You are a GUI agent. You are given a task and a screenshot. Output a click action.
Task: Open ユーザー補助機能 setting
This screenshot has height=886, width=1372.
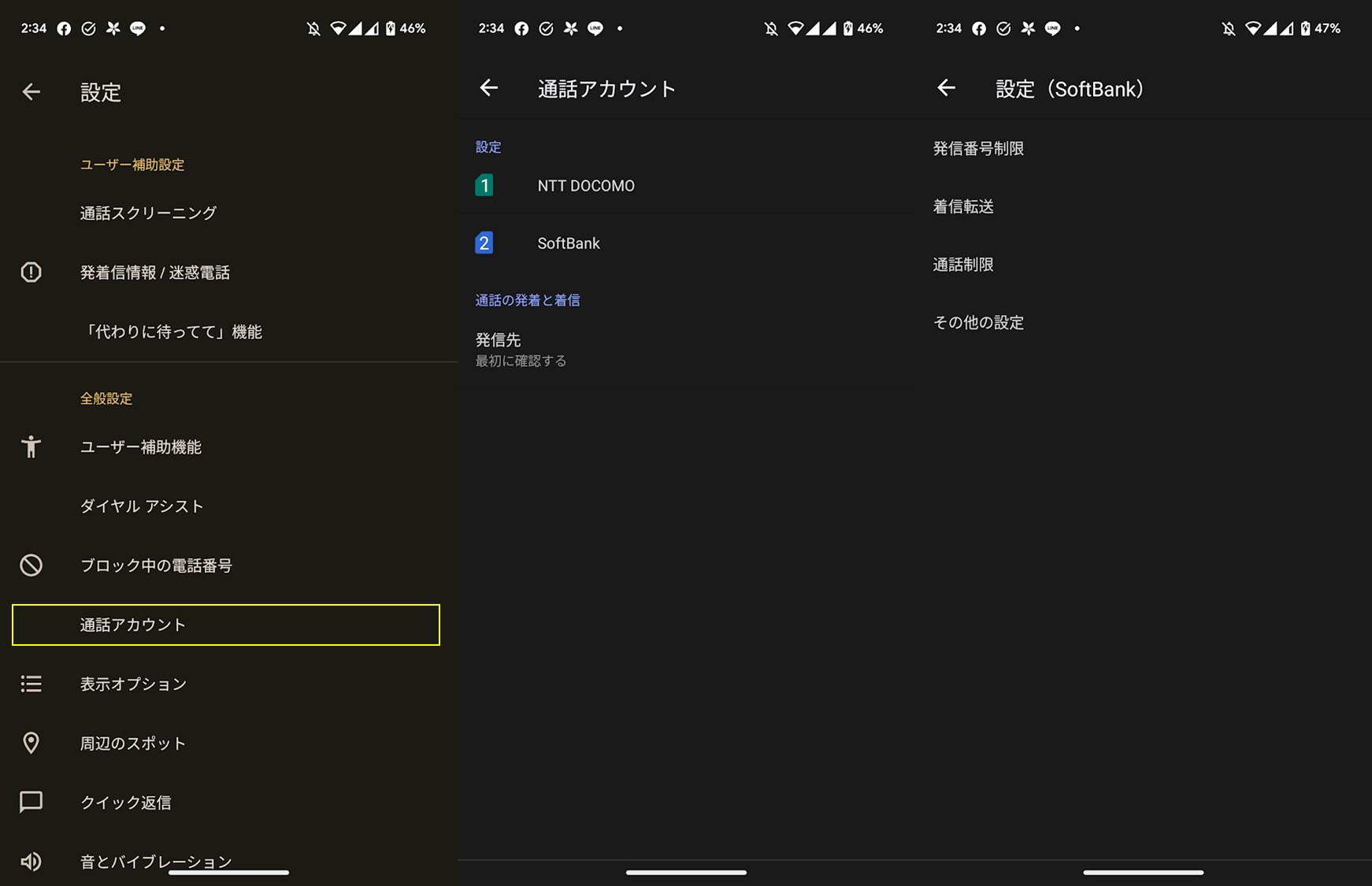(x=228, y=447)
